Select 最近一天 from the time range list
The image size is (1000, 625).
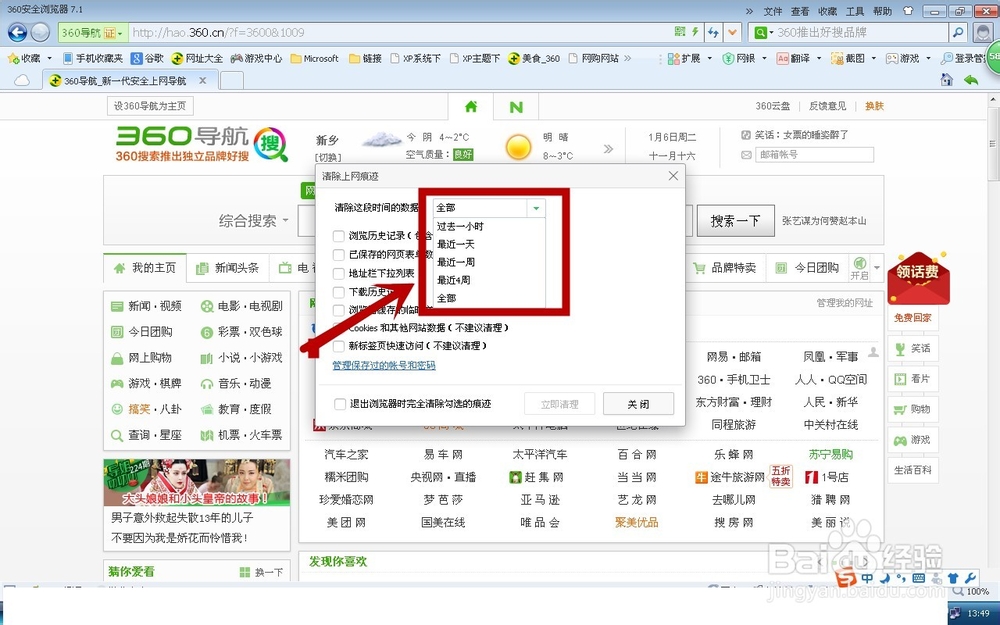coord(489,244)
